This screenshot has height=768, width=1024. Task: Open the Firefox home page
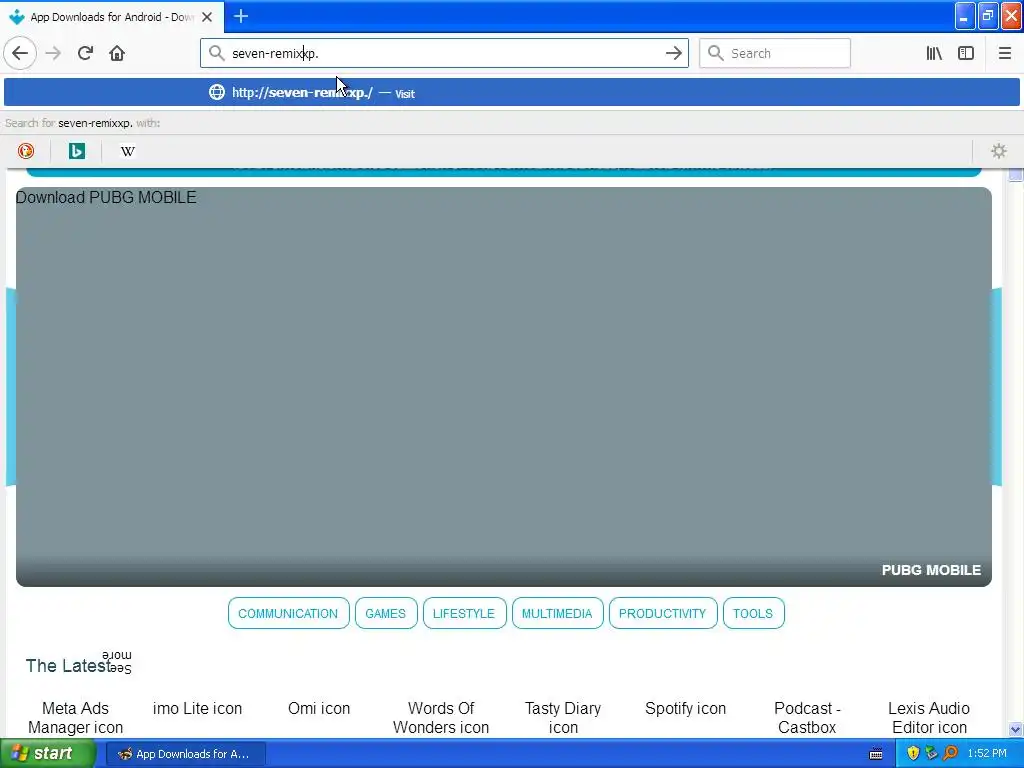pos(117,53)
